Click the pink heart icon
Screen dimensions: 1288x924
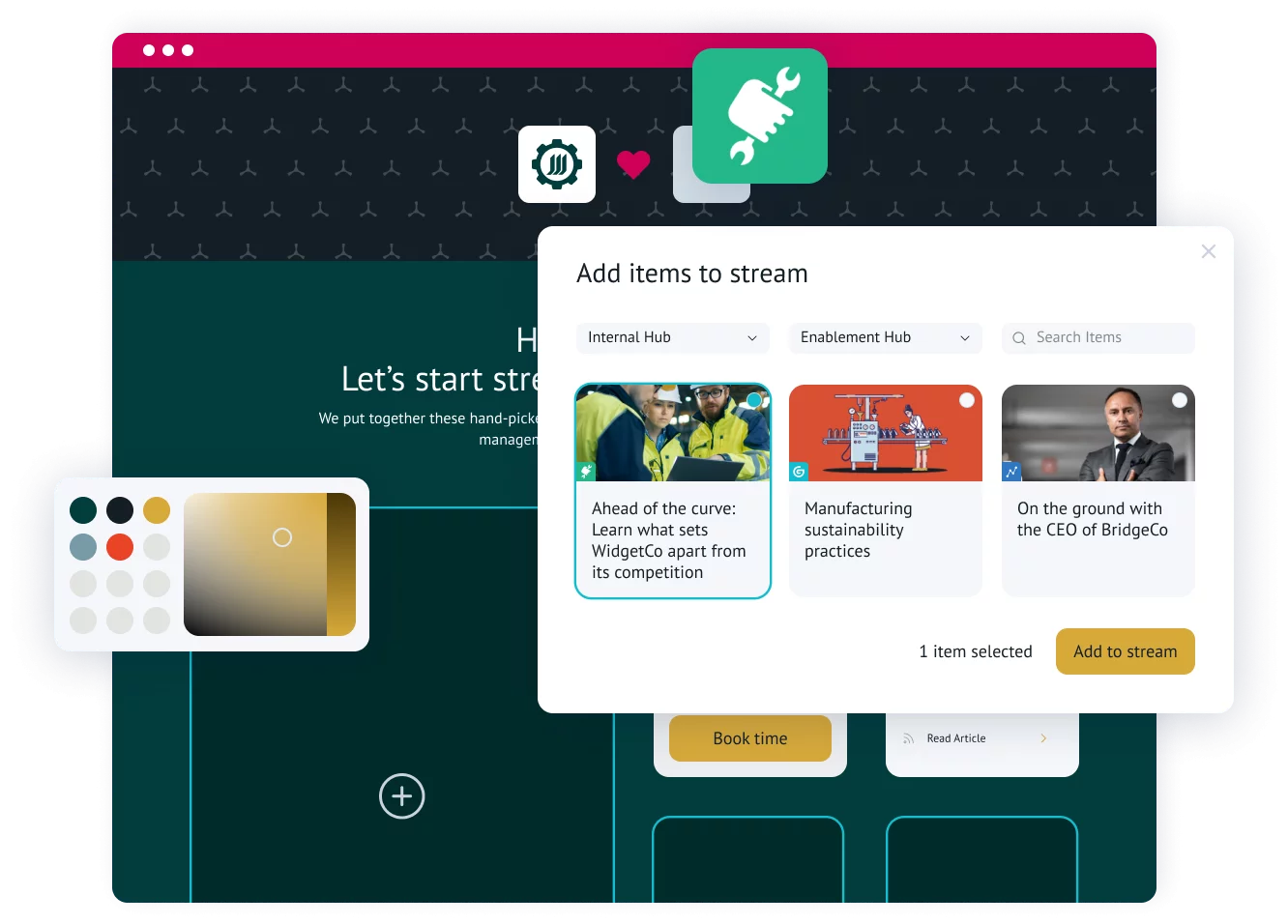(633, 165)
